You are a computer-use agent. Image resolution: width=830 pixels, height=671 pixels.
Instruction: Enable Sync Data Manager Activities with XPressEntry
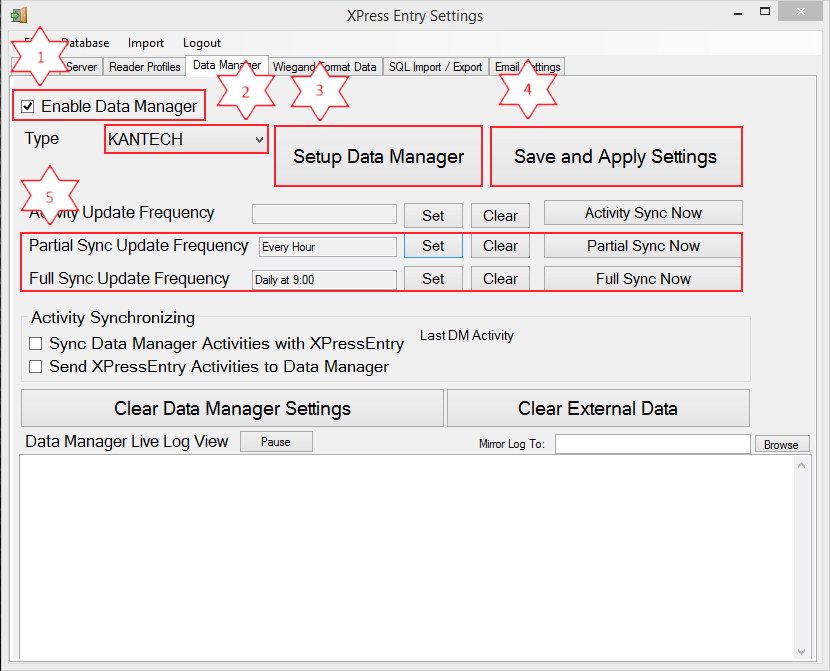35,344
